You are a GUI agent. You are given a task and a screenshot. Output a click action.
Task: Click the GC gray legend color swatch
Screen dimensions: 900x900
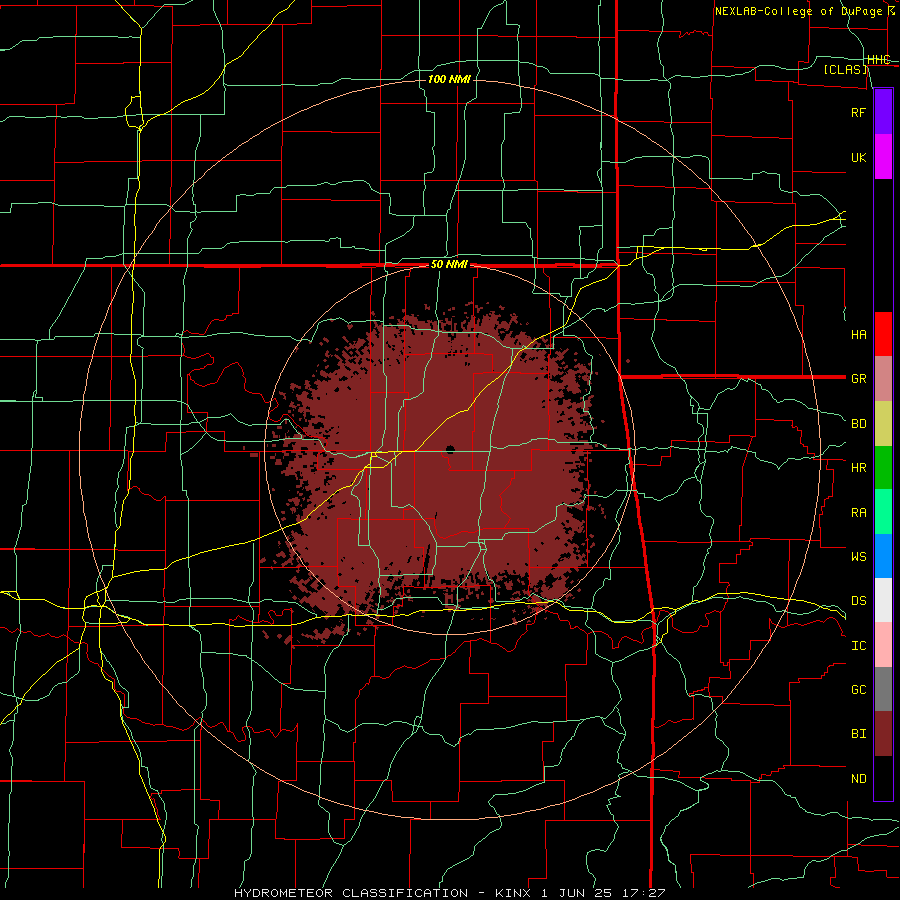(x=883, y=689)
